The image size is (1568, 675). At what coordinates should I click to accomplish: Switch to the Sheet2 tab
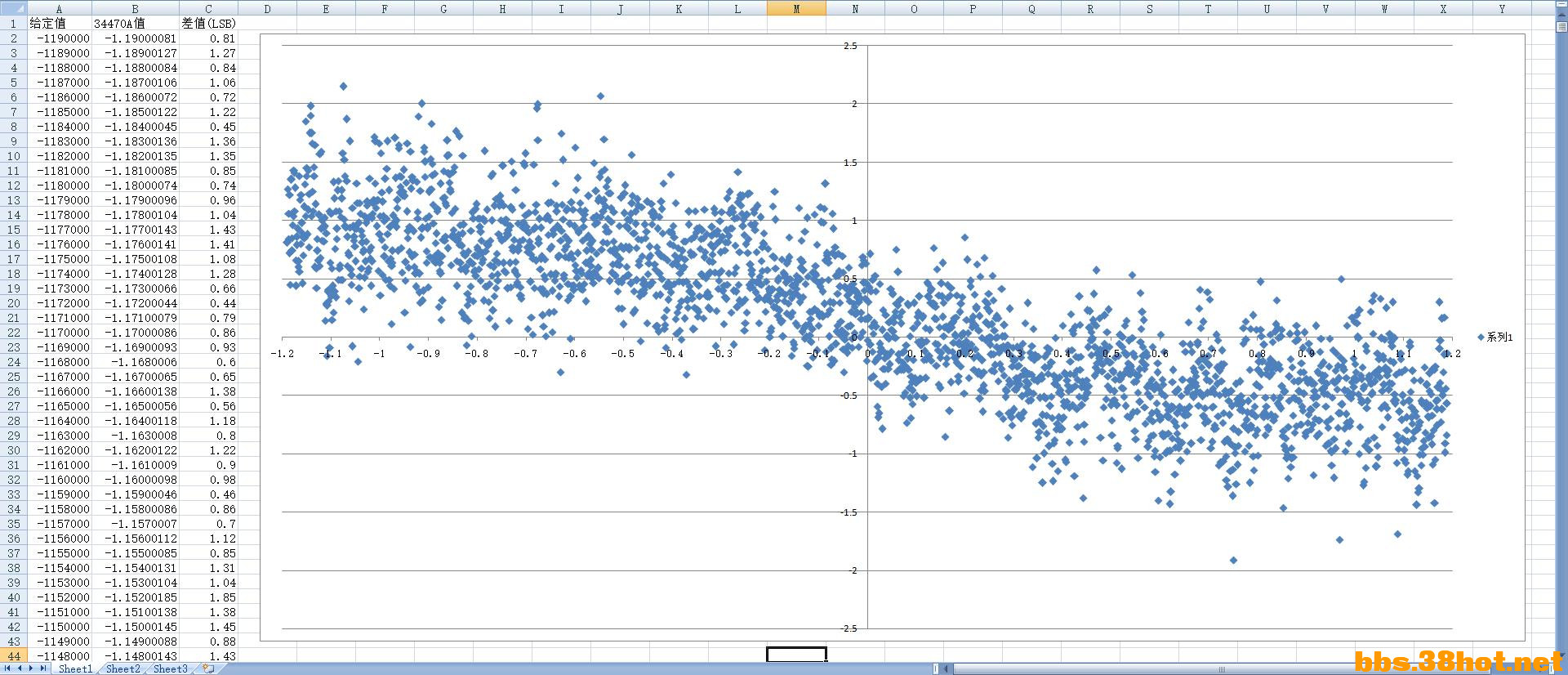[x=122, y=668]
